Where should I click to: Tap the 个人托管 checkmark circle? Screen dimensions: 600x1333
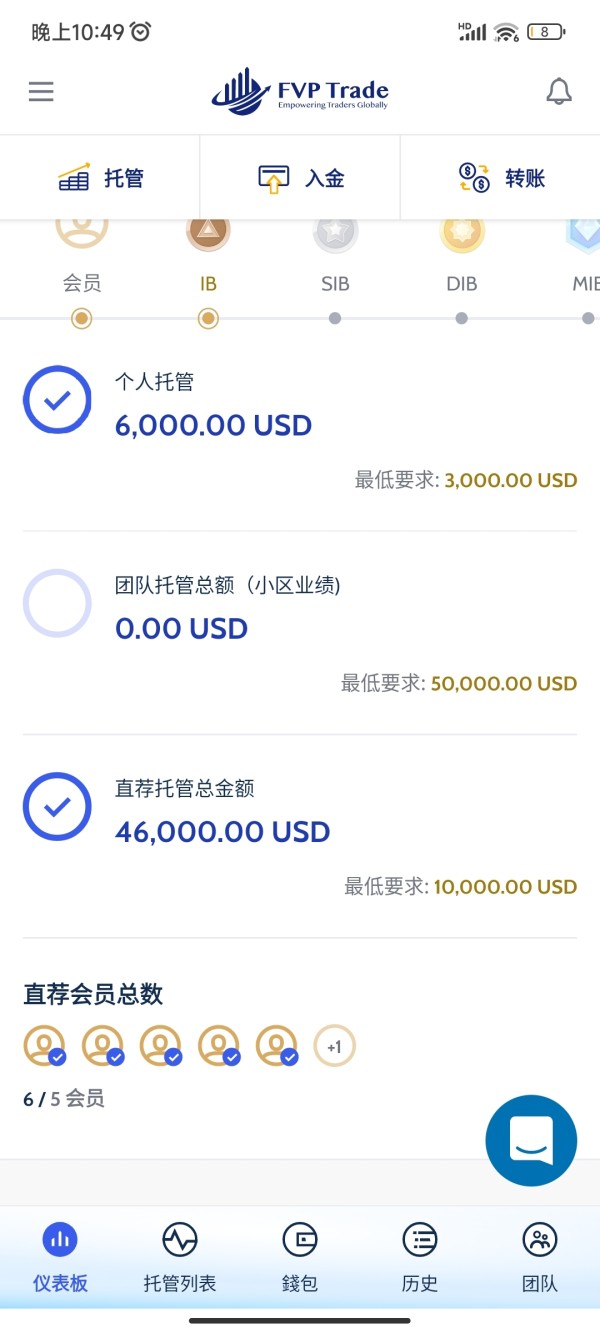click(x=57, y=400)
